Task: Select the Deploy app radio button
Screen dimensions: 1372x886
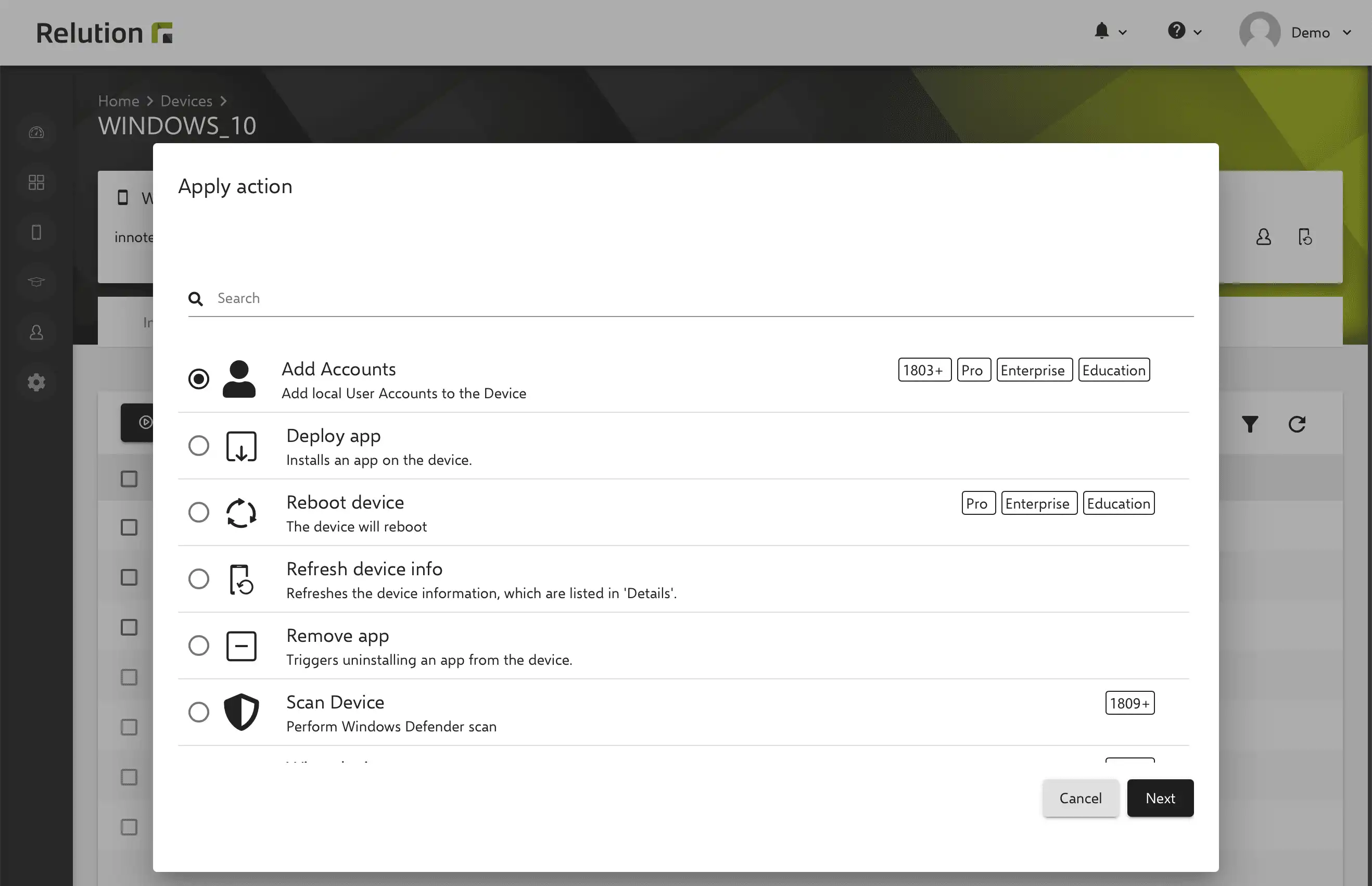Action: [x=198, y=445]
